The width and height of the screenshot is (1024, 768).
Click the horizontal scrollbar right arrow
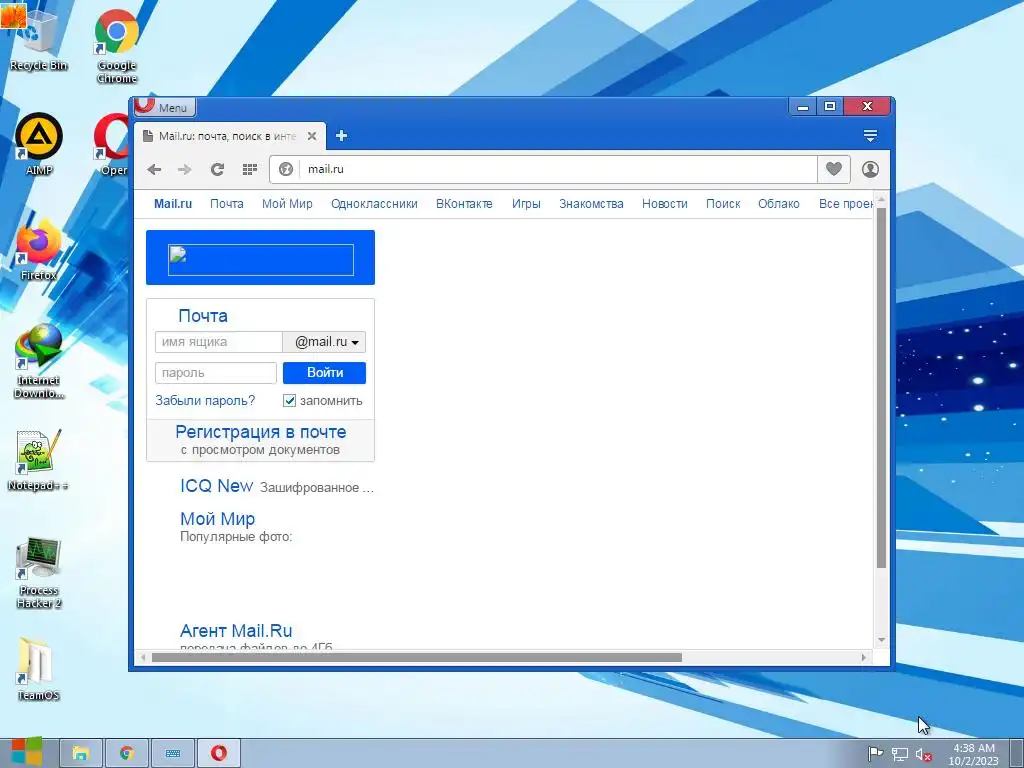click(864, 658)
